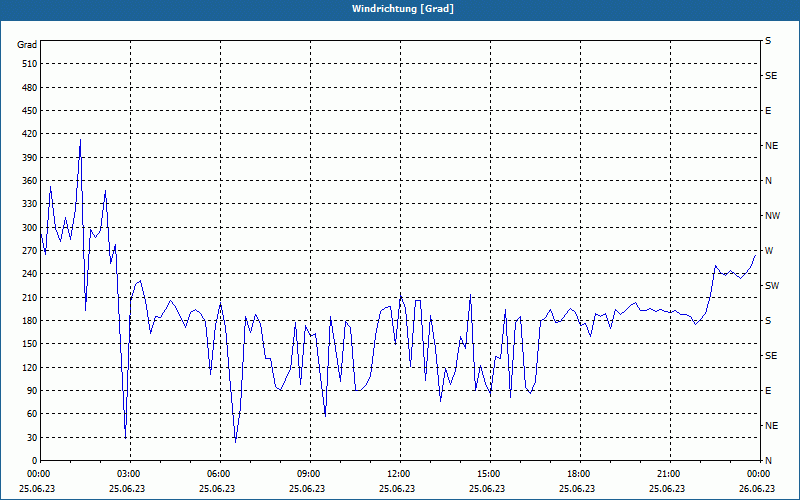
Task: Click the W compass label
Action: [769, 251]
